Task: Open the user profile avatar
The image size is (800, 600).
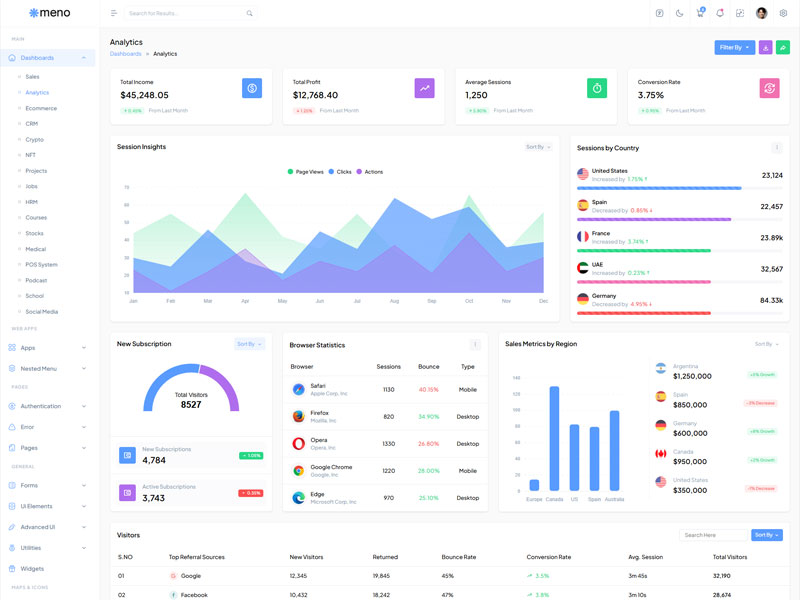Action: [x=762, y=13]
